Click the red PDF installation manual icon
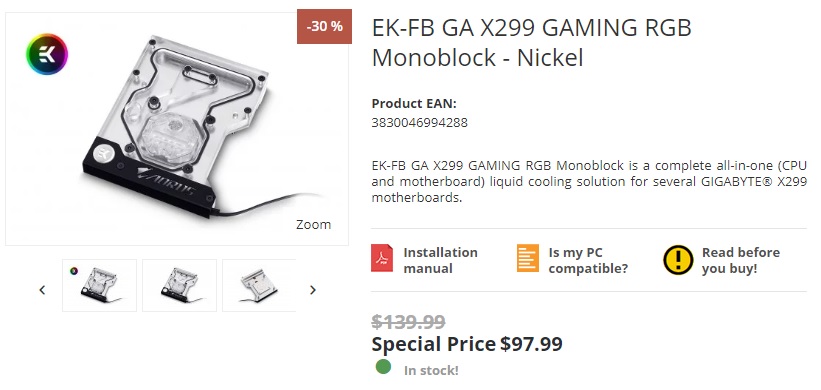The width and height of the screenshot is (821, 390). click(382, 258)
